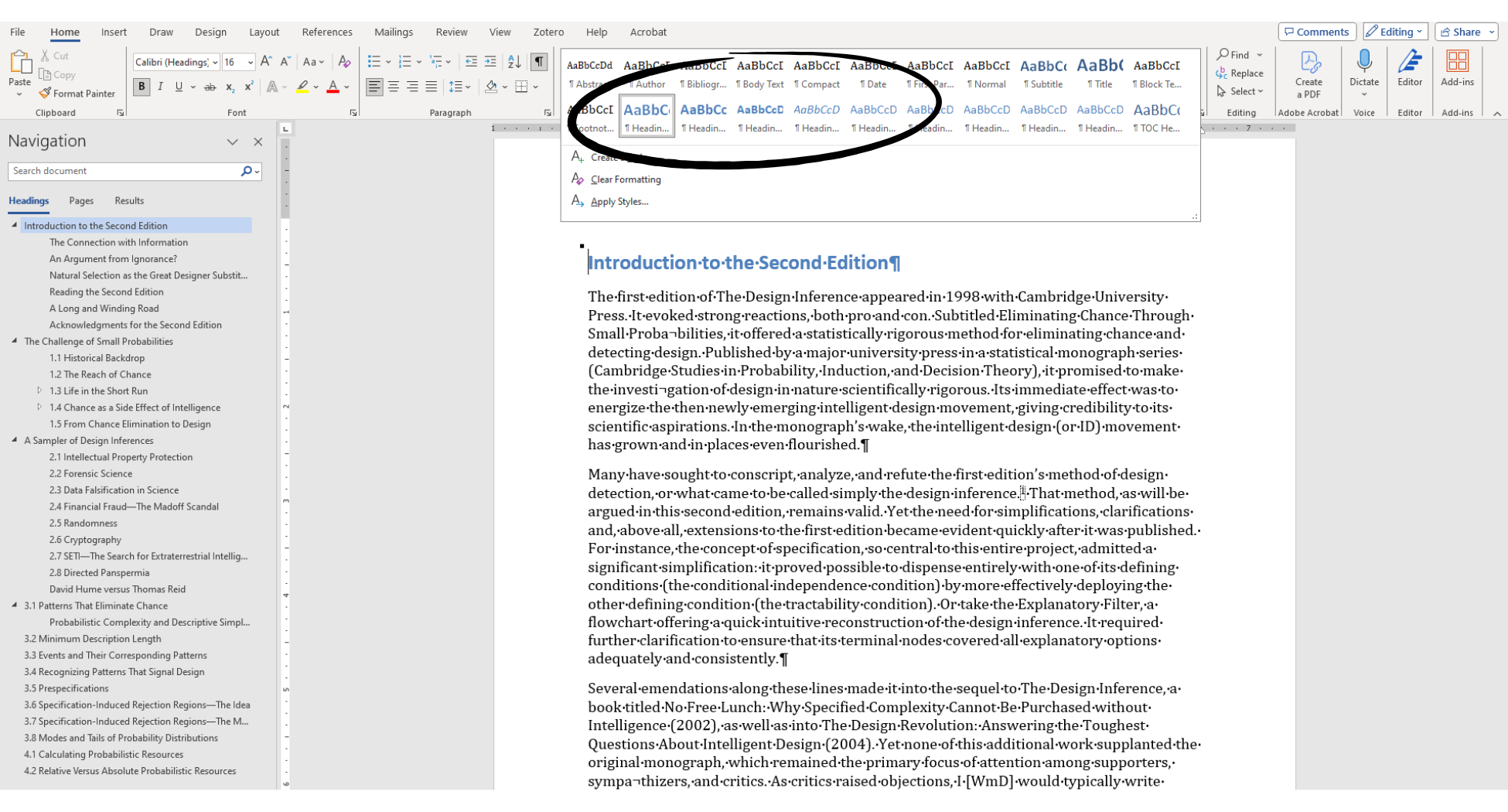
Task: Click the Increase Indent icon
Action: click(x=490, y=62)
